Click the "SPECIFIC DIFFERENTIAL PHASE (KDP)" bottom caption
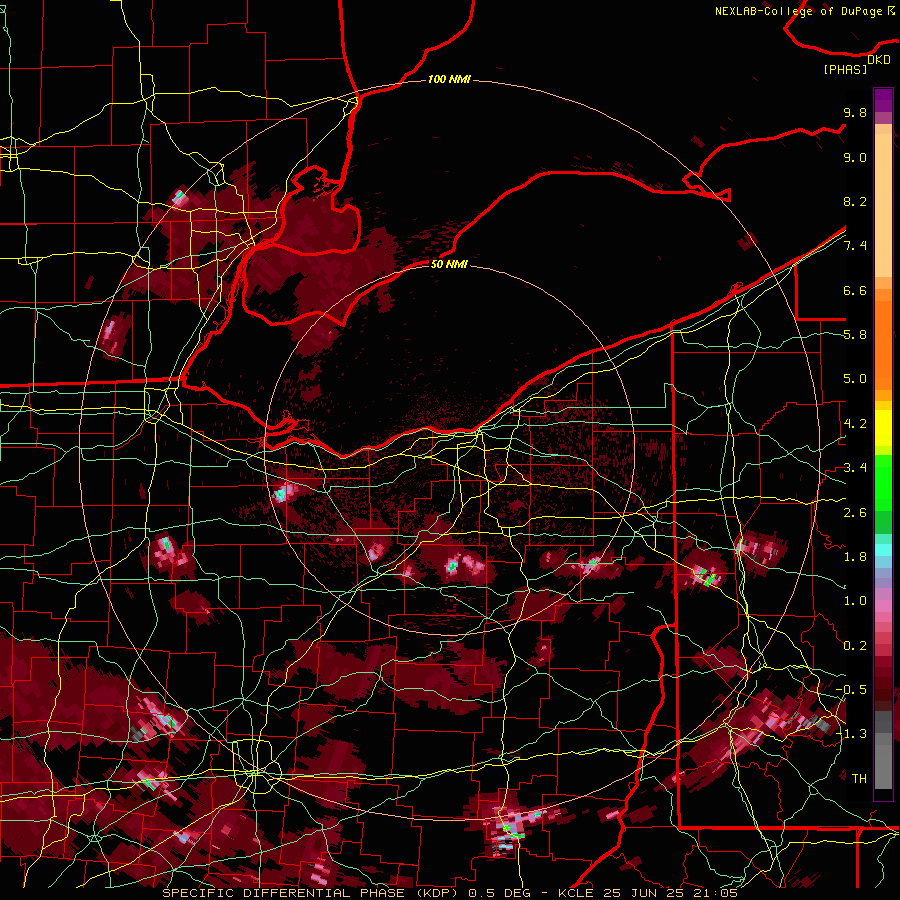Image resolution: width=900 pixels, height=900 pixels. click(x=312, y=893)
